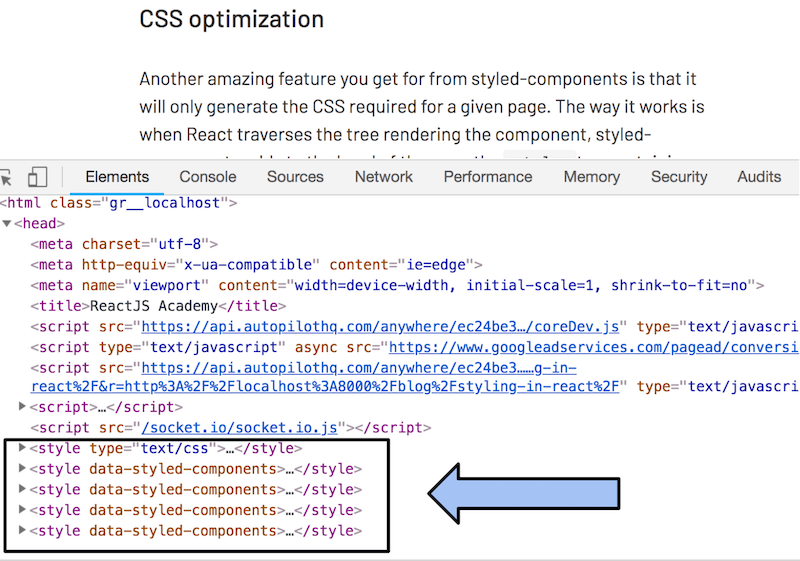
Task: Select the title ReactJS Academy line
Action: click(x=158, y=306)
